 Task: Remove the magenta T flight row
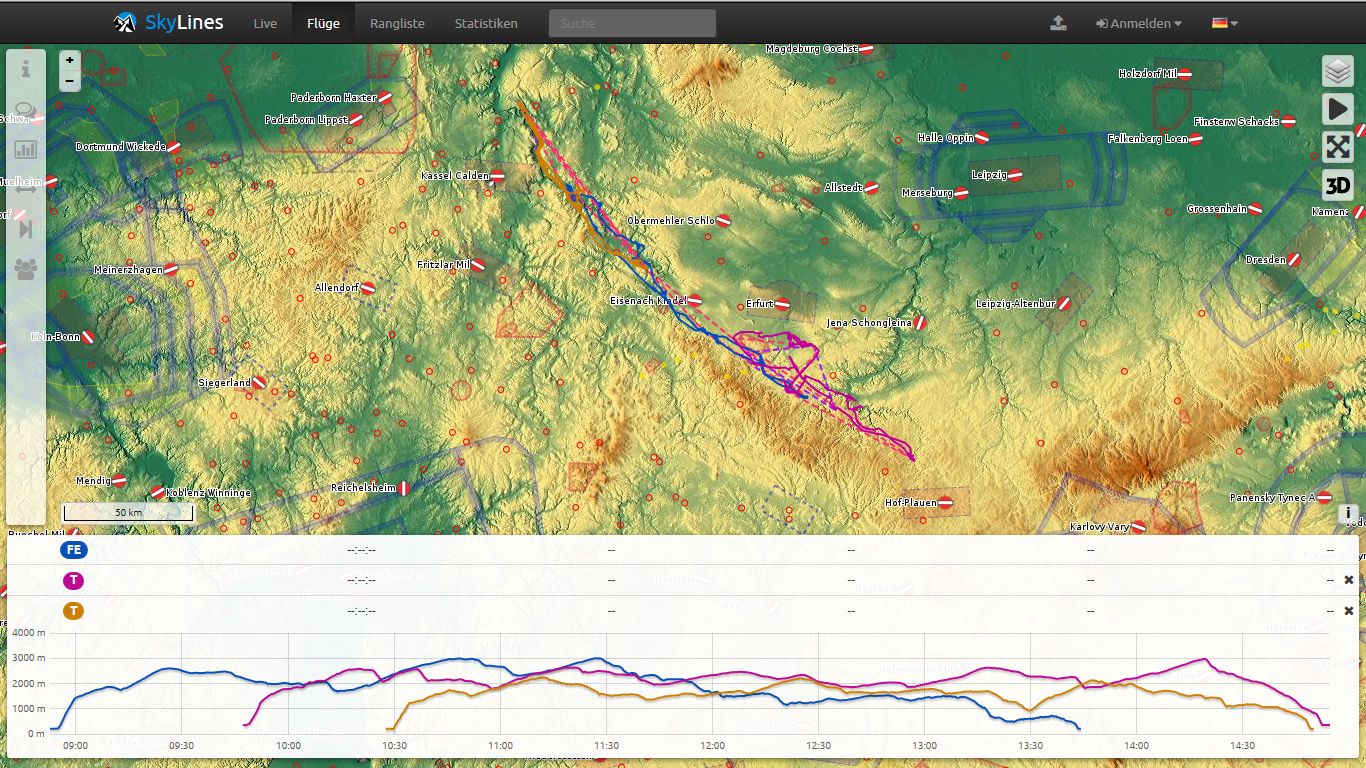pos(1348,580)
